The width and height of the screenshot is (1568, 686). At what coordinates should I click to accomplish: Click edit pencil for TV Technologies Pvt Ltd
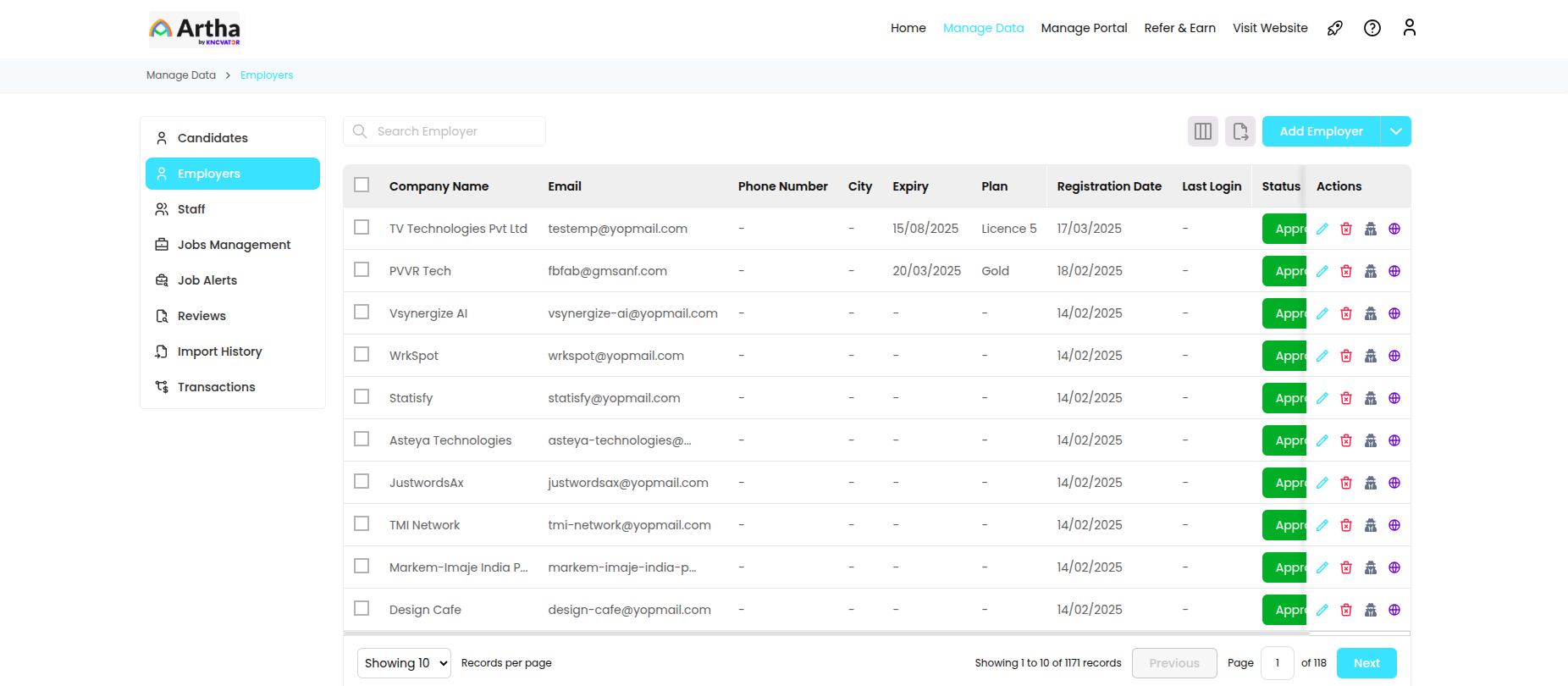tap(1322, 229)
